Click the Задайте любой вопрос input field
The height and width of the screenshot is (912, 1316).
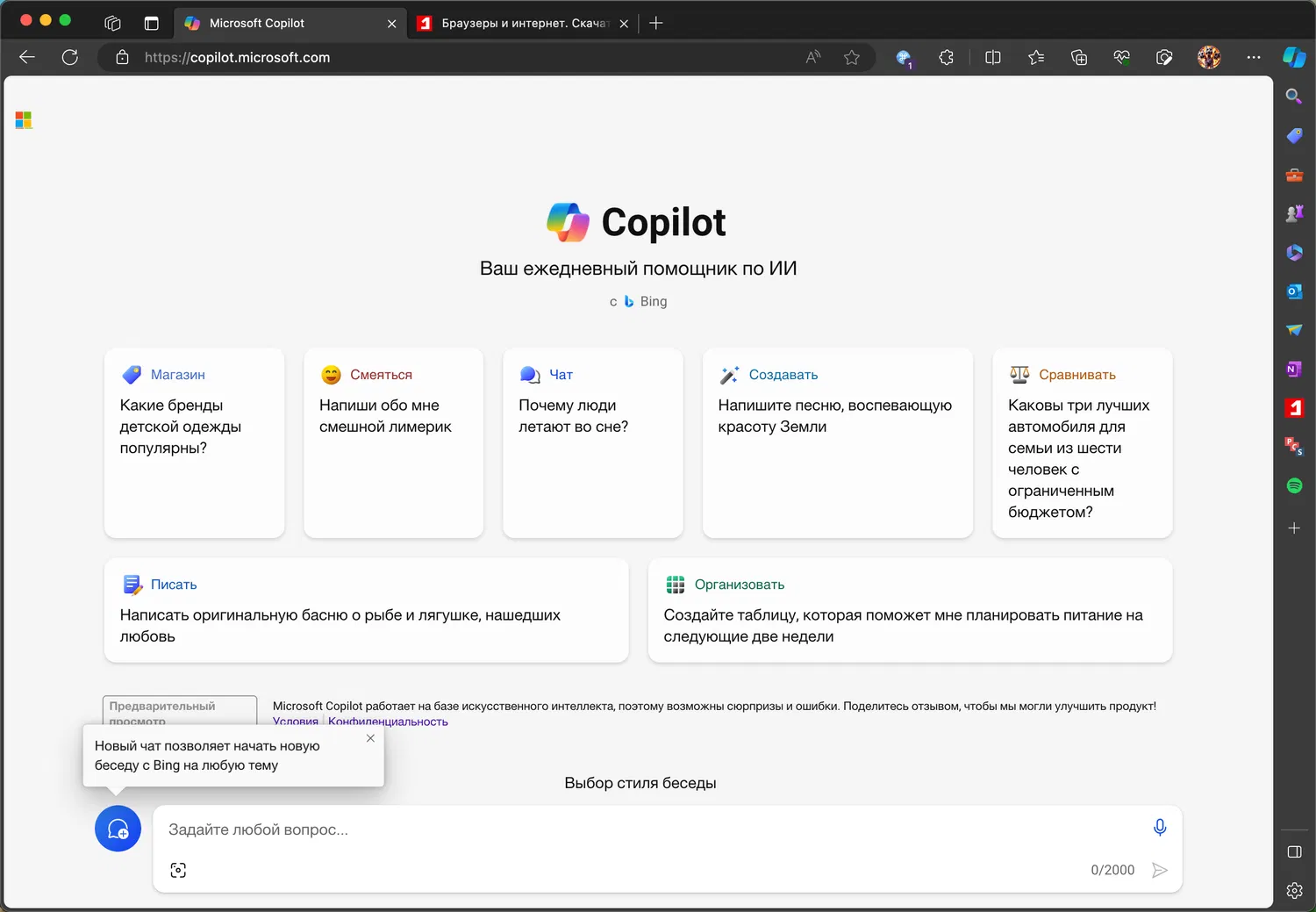pos(649,829)
